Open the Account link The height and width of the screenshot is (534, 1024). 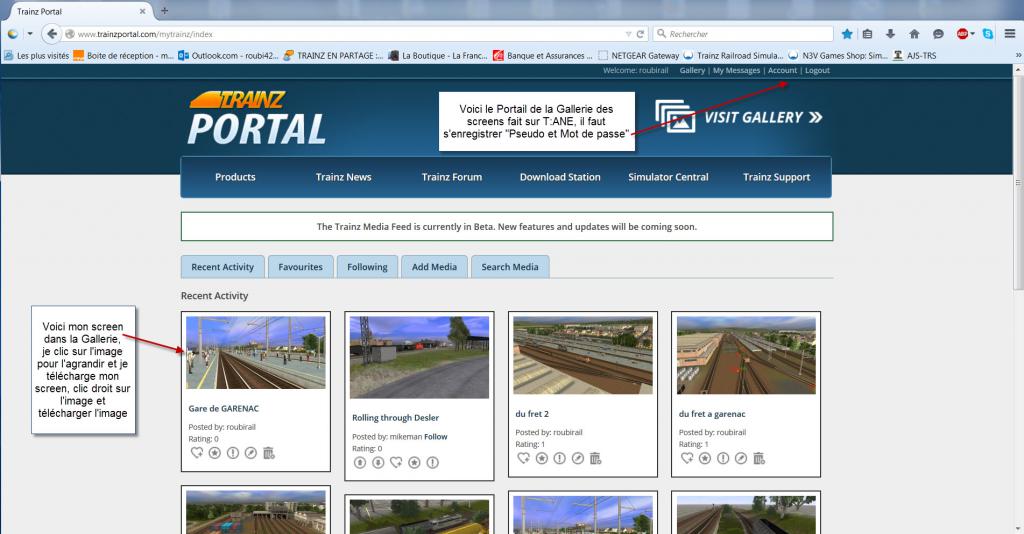(782, 71)
